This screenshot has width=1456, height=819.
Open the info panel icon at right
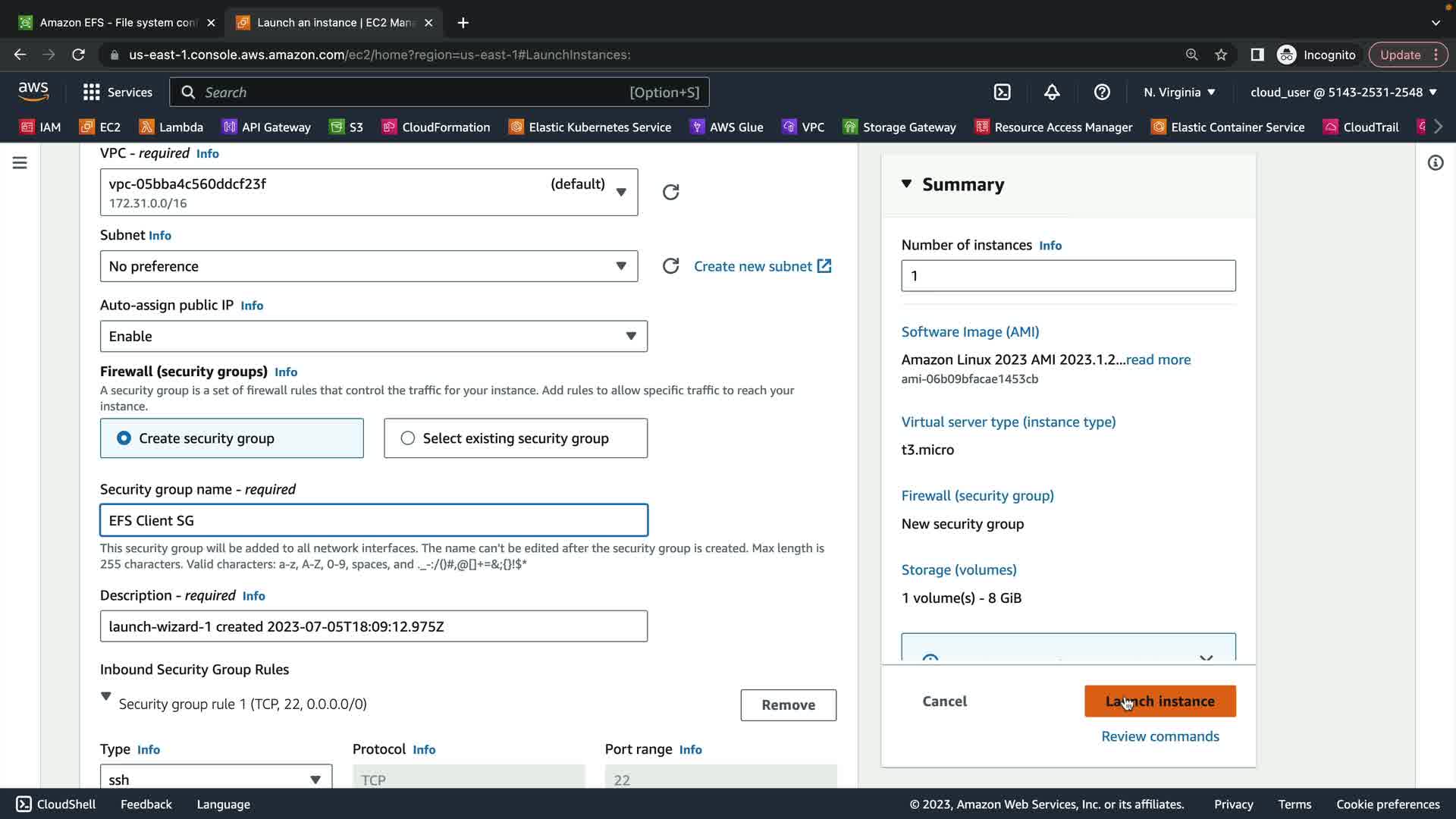point(1435,163)
